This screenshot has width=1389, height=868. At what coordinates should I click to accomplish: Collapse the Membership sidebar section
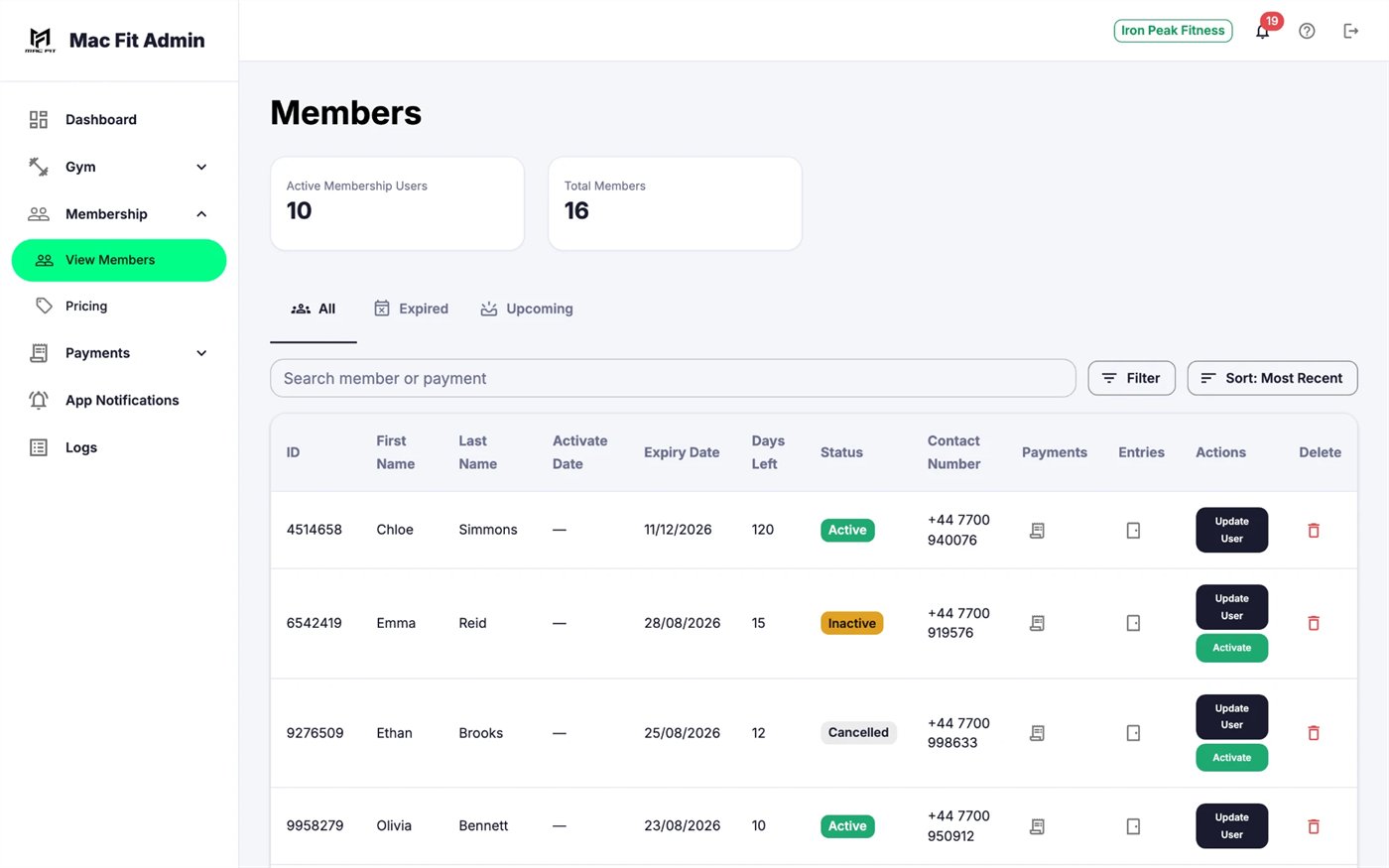(x=119, y=214)
